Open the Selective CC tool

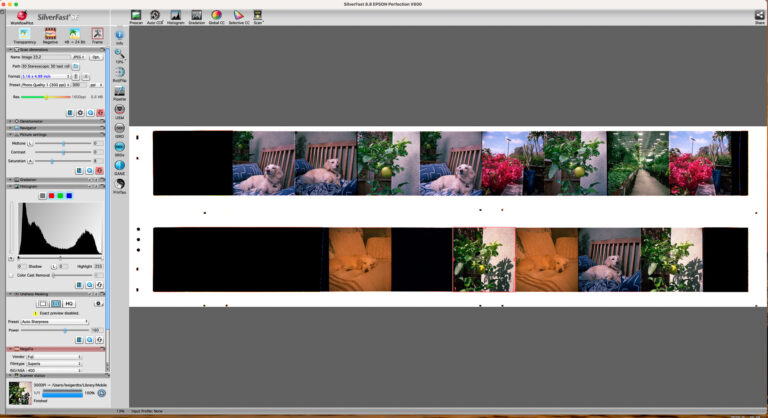[x=238, y=15]
